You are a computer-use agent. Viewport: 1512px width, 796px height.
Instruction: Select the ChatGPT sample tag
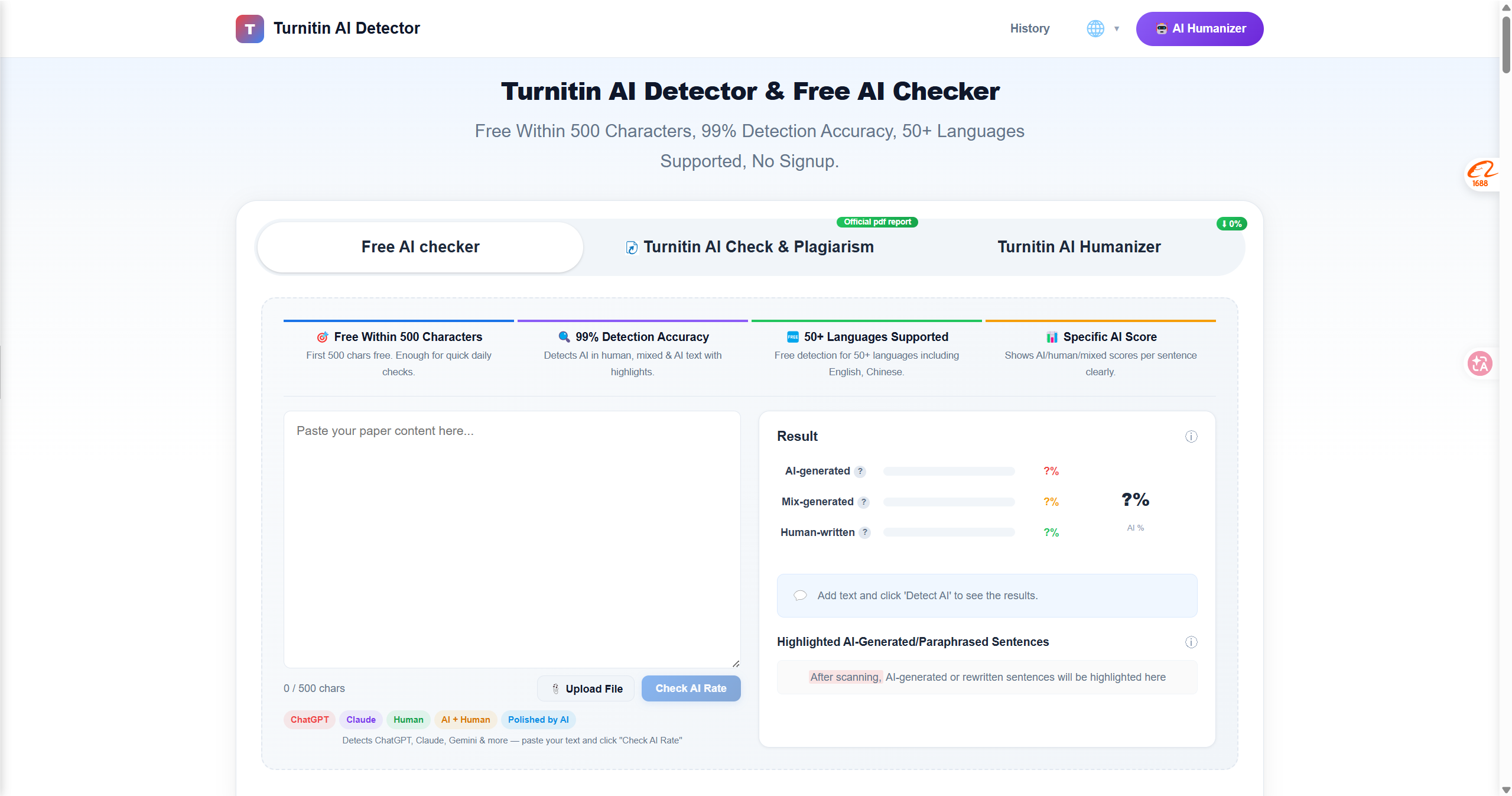tap(310, 720)
